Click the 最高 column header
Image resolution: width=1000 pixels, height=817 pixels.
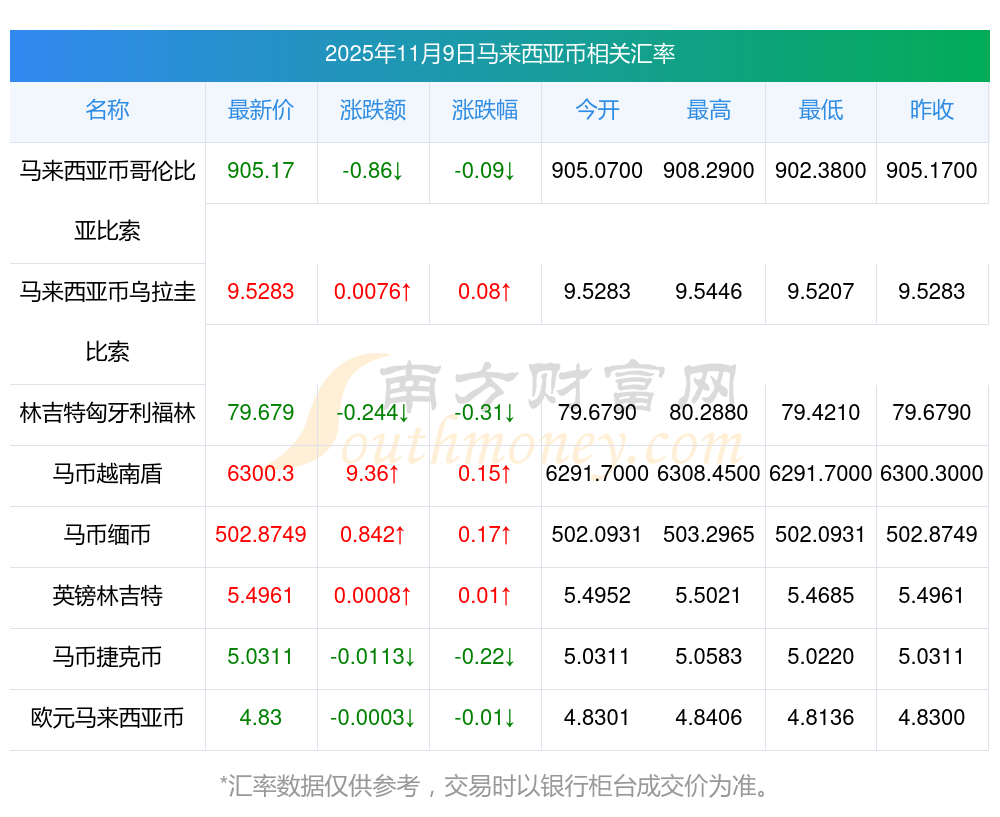[x=709, y=111]
